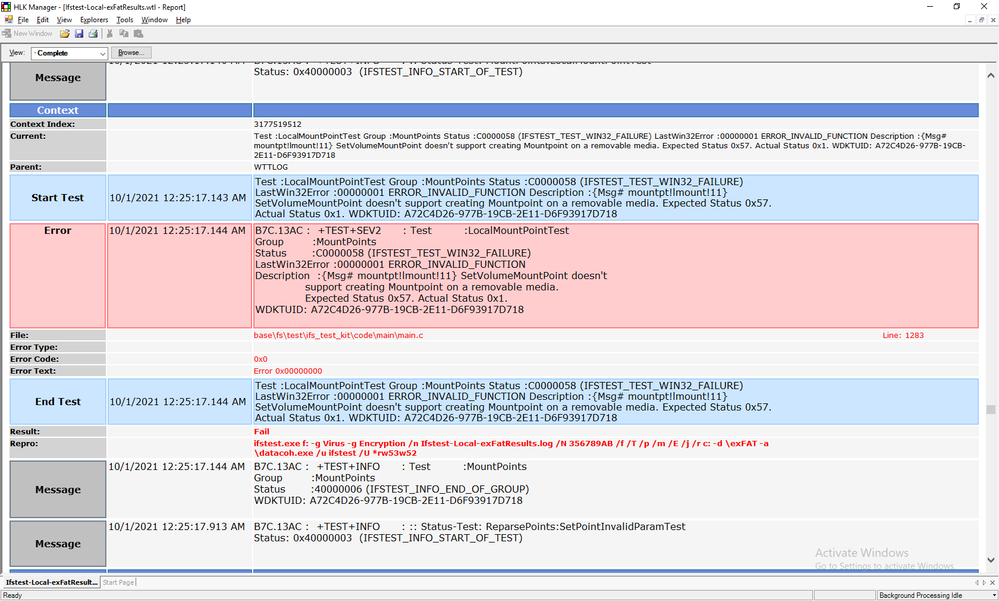Click the Start Test label cell
Image resolution: width=999 pixels, height=601 pixels.
tap(57, 198)
